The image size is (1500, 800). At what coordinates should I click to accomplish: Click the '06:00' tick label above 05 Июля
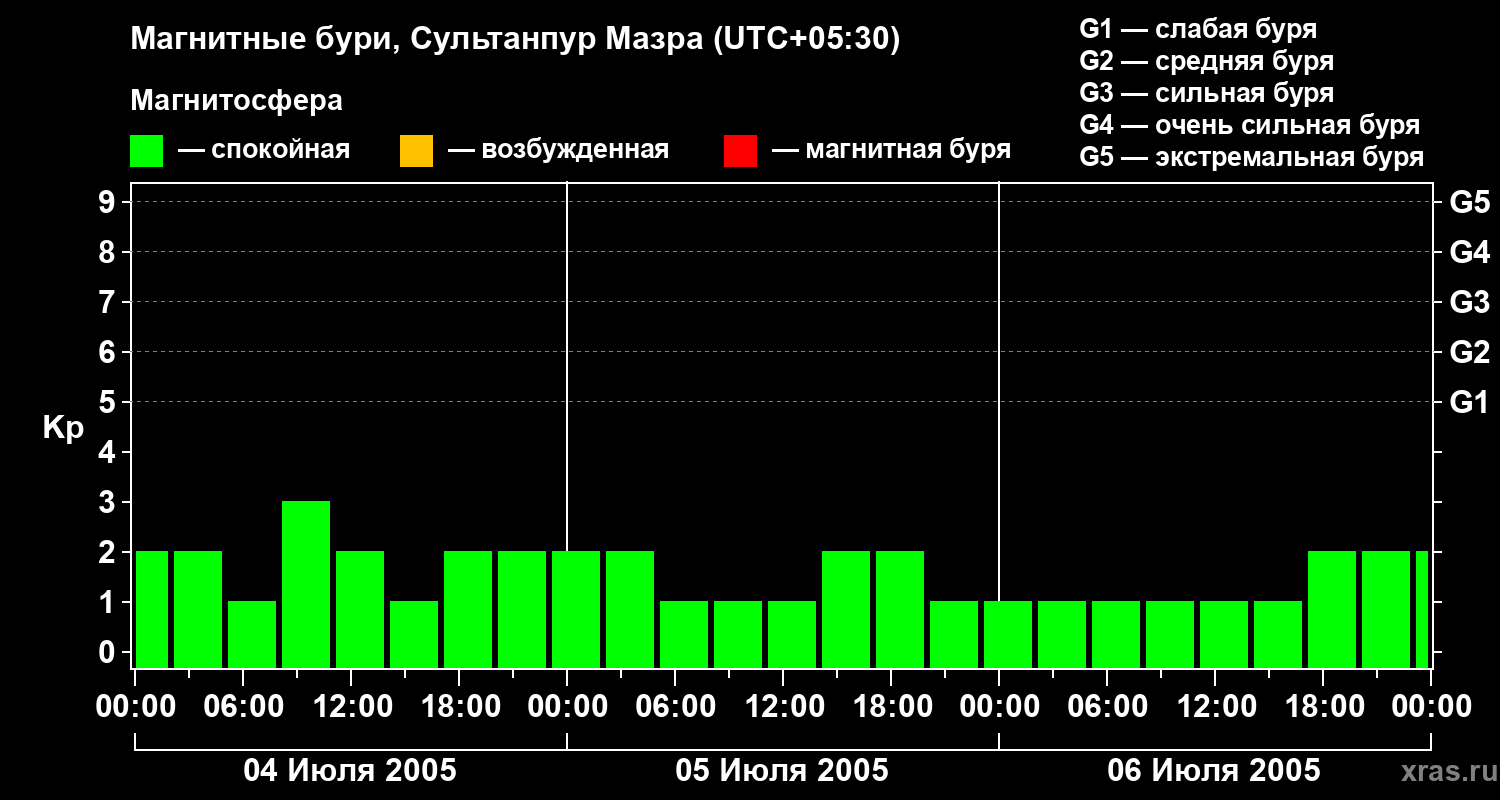point(676,707)
